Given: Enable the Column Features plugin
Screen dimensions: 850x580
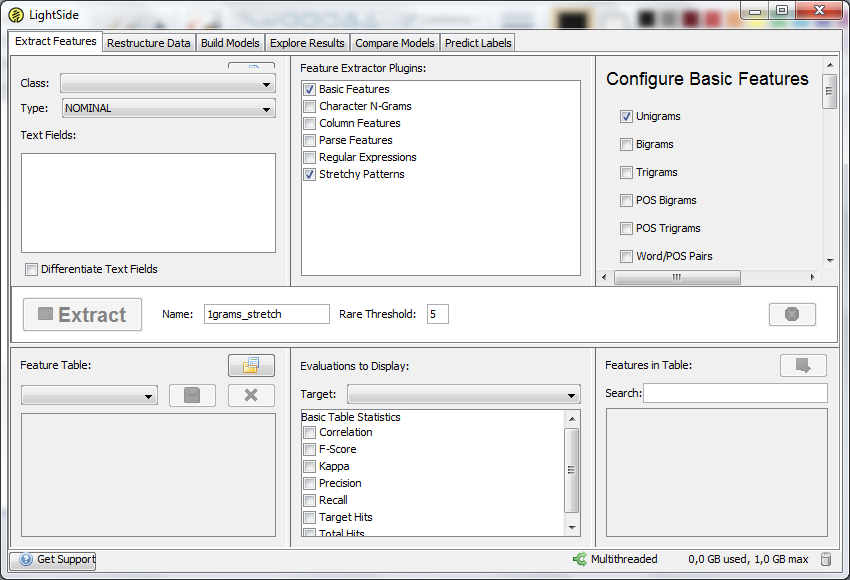Looking at the screenshot, I should click(x=310, y=124).
